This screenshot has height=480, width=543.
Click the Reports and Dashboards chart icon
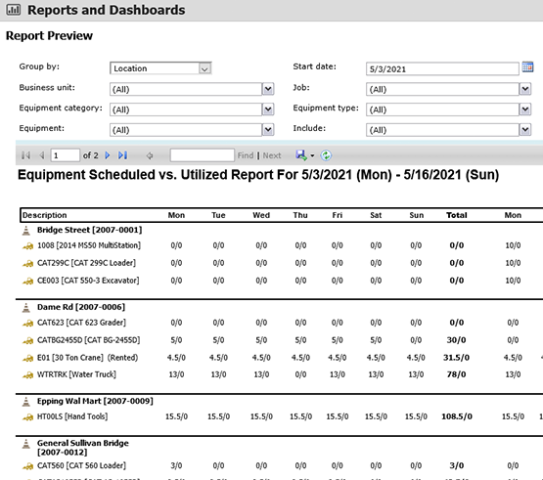coord(14,10)
